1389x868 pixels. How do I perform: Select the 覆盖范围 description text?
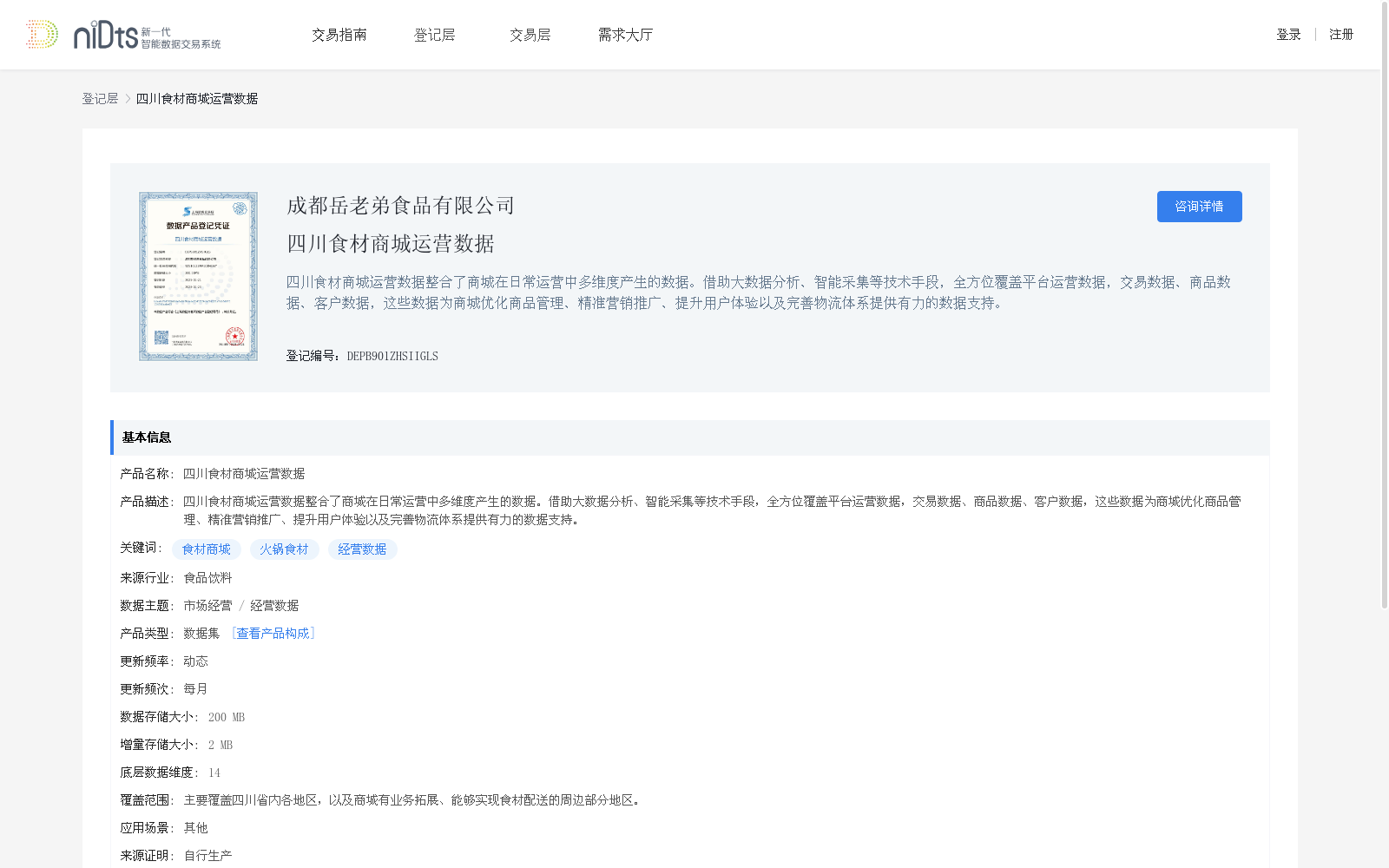413,800
